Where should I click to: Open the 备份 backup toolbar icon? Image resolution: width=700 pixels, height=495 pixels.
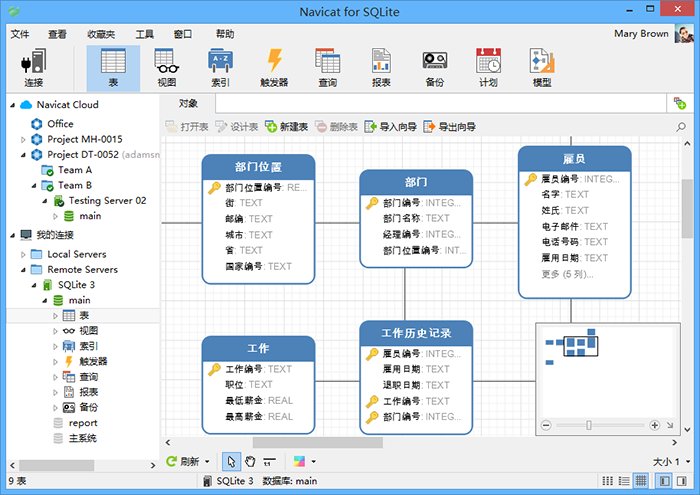434,68
